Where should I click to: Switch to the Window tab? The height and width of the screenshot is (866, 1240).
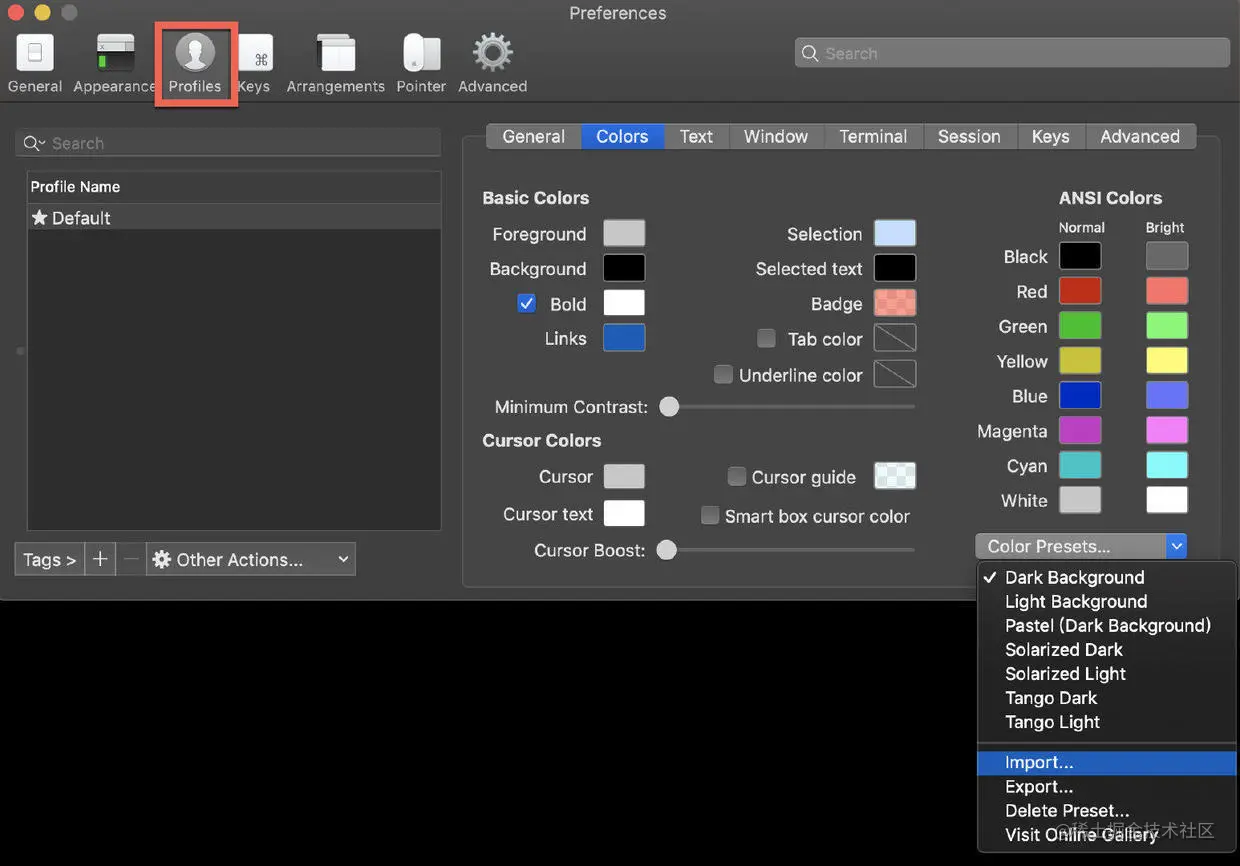pos(776,136)
